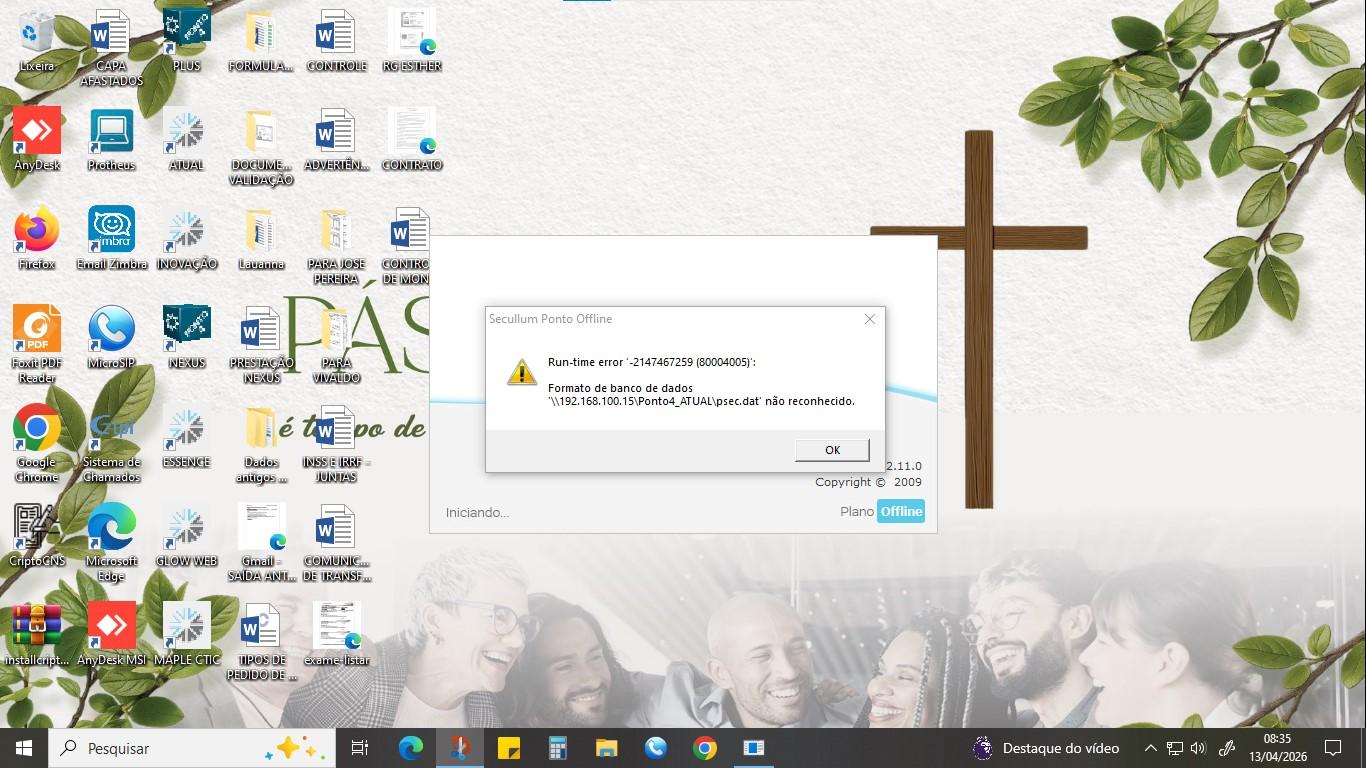Open File Explorer from the taskbar

(x=606, y=748)
